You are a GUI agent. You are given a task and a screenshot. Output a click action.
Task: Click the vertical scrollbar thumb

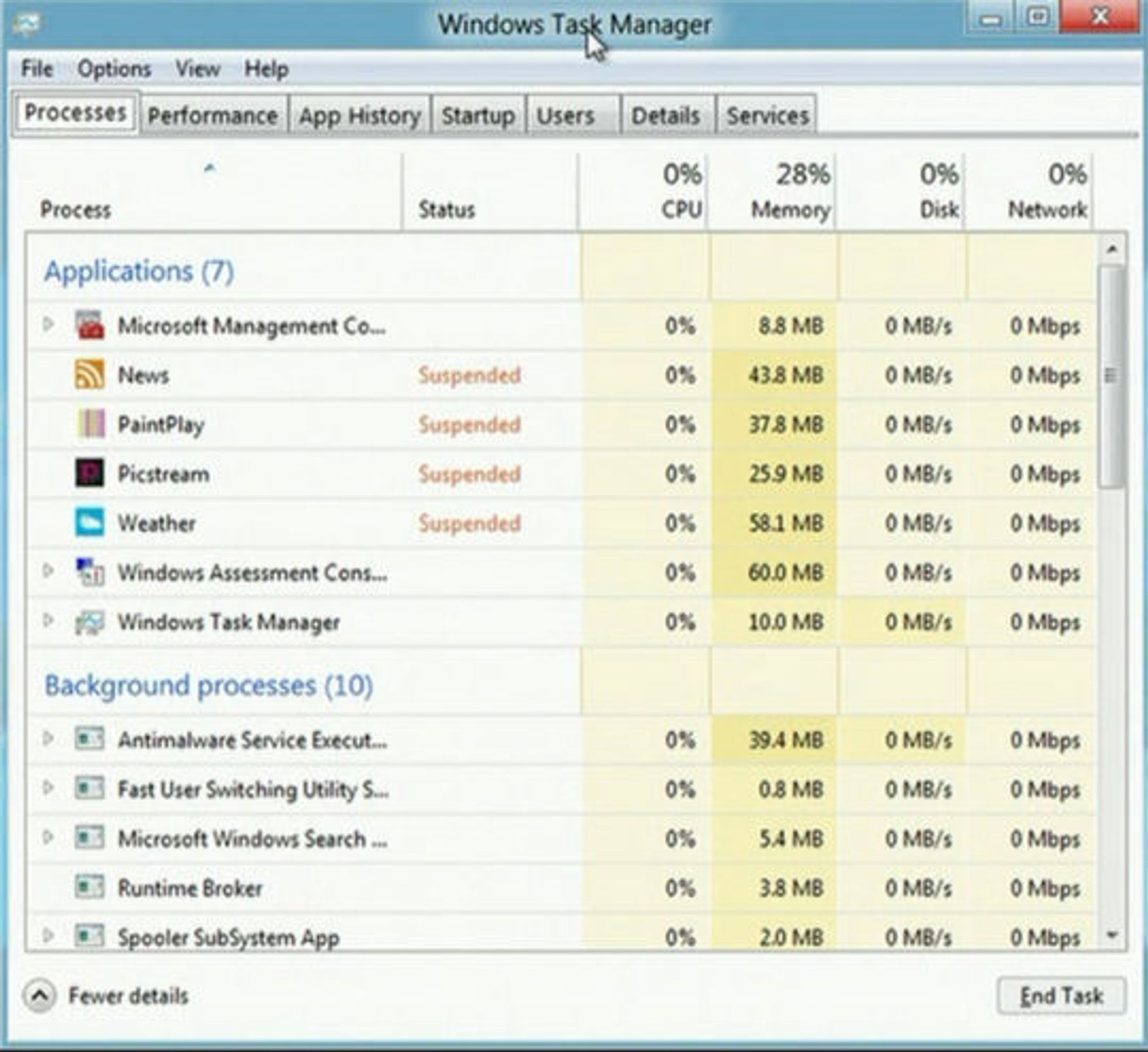click(1112, 378)
